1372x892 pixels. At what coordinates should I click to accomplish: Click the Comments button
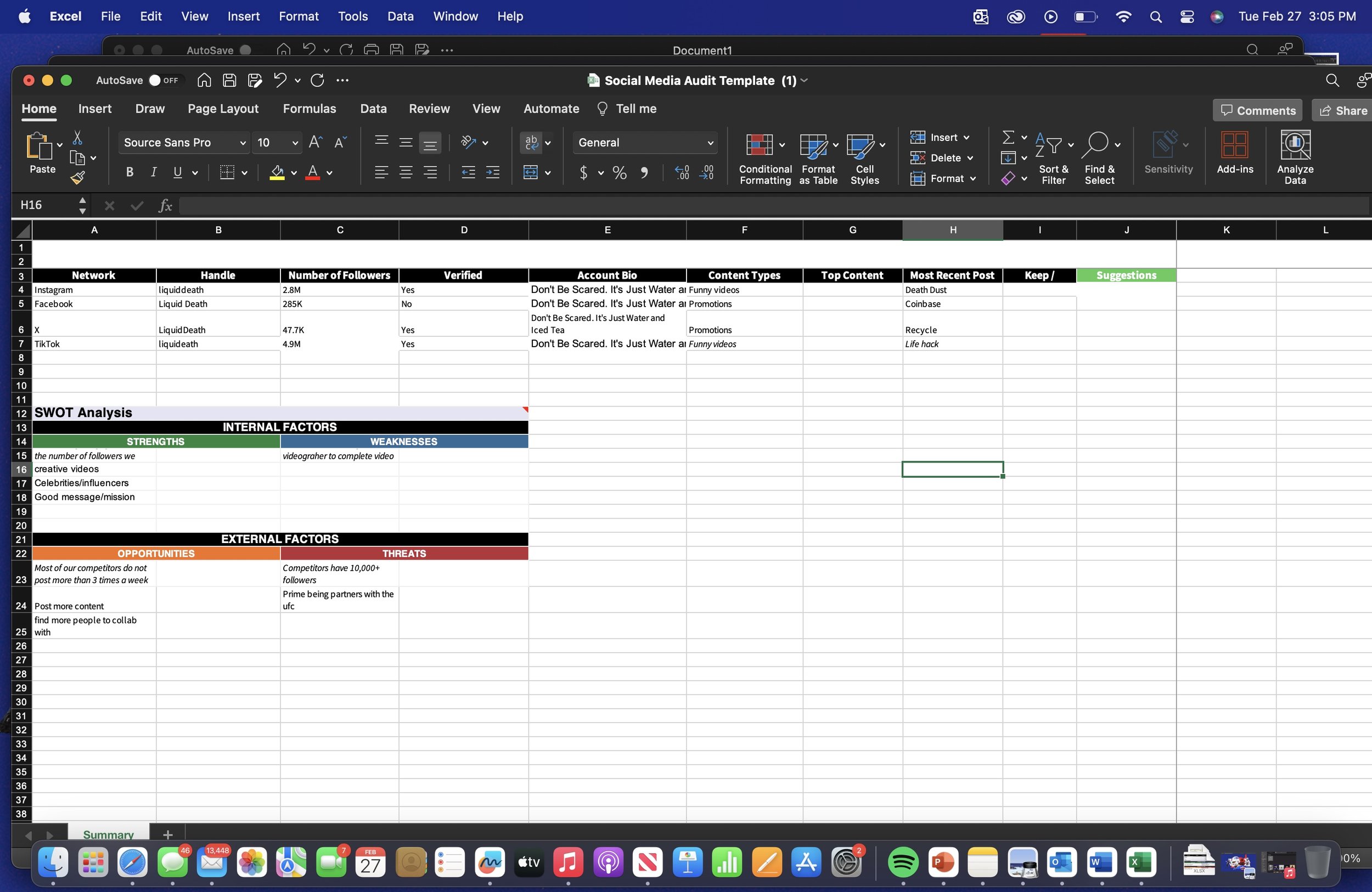coord(1257,110)
